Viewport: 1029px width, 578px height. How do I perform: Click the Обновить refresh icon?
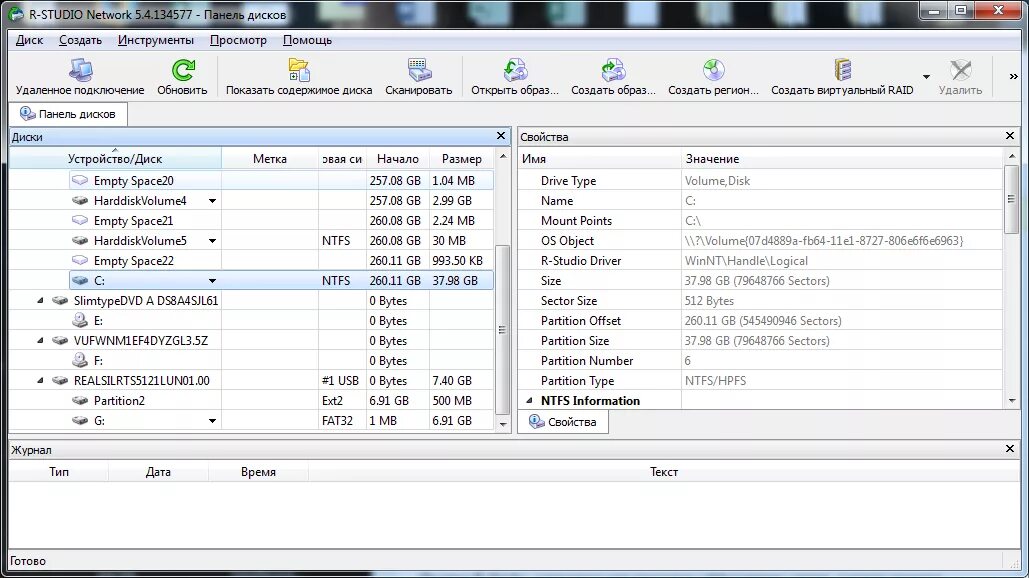[182, 70]
